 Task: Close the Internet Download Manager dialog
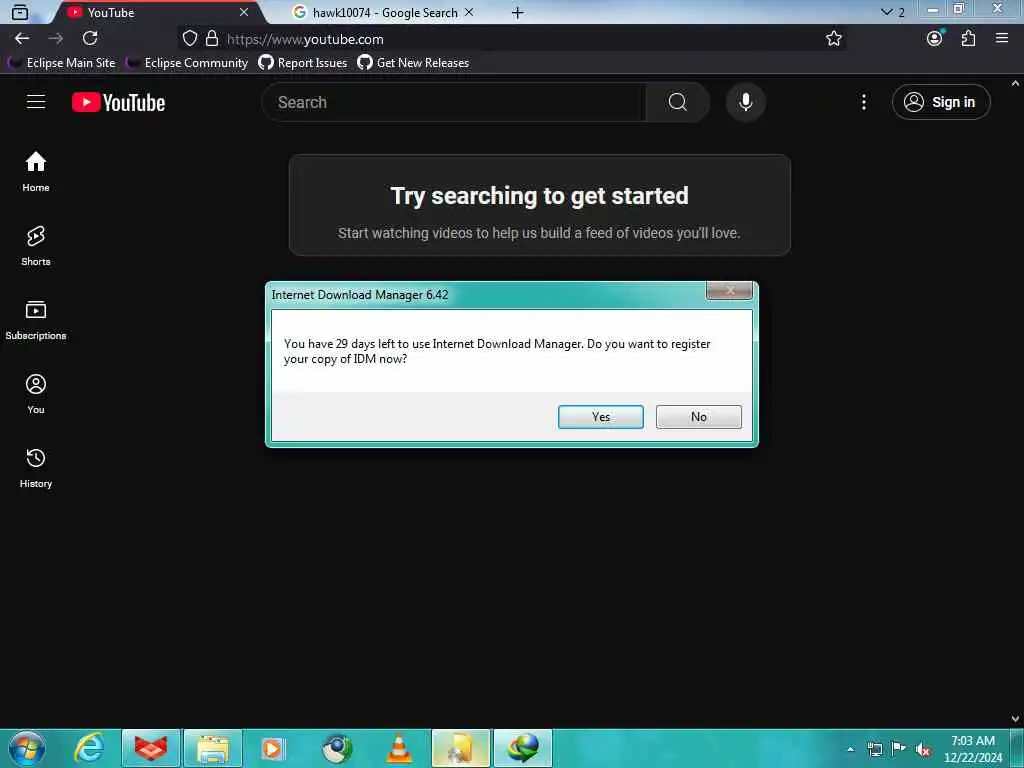point(729,291)
